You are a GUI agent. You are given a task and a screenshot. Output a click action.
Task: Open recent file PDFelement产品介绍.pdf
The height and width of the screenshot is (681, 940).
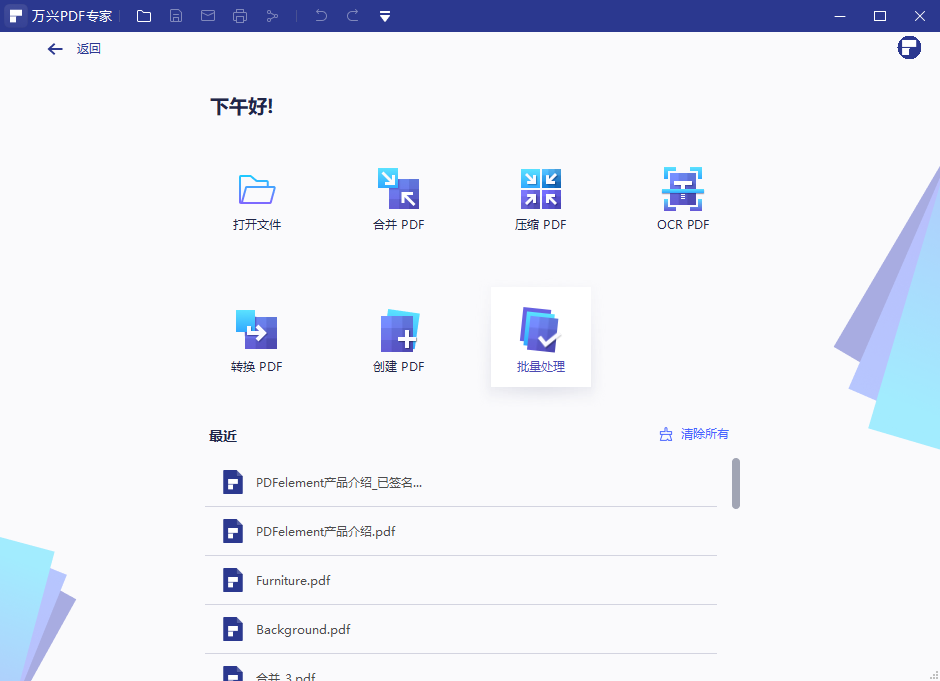click(325, 531)
